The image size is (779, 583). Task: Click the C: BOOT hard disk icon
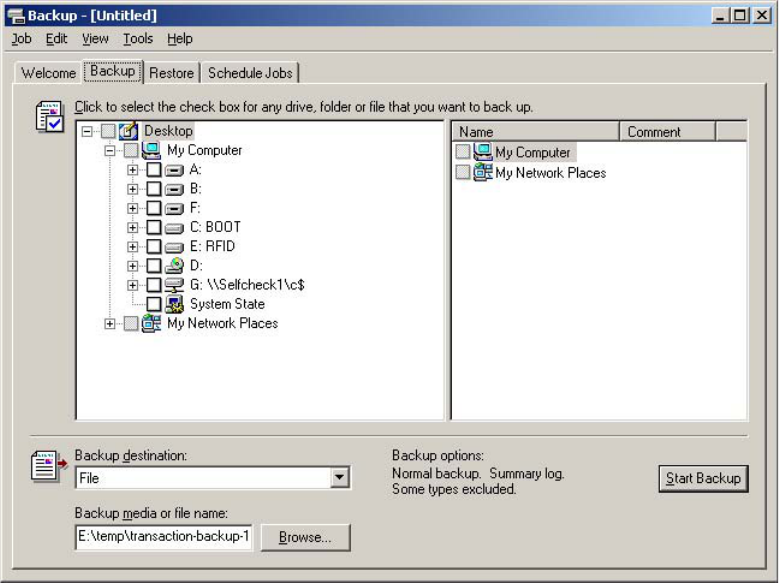[174, 228]
